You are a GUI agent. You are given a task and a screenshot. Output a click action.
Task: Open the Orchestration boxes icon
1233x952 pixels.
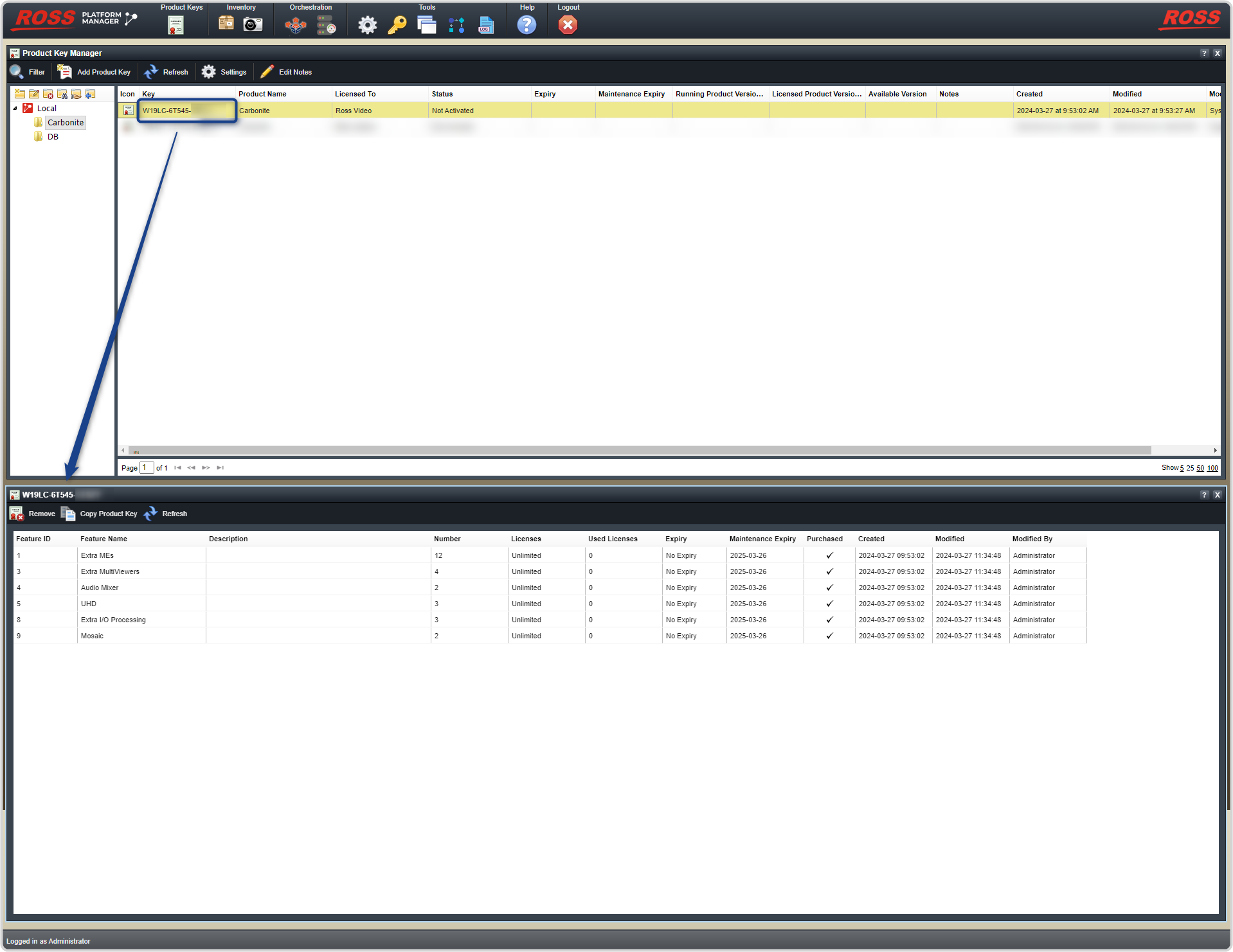(296, 25)
